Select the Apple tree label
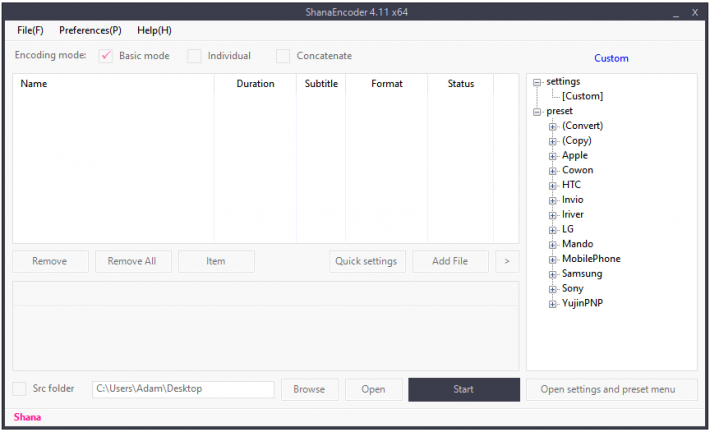This screenshot has height=432, width=710. click(575, 155)
